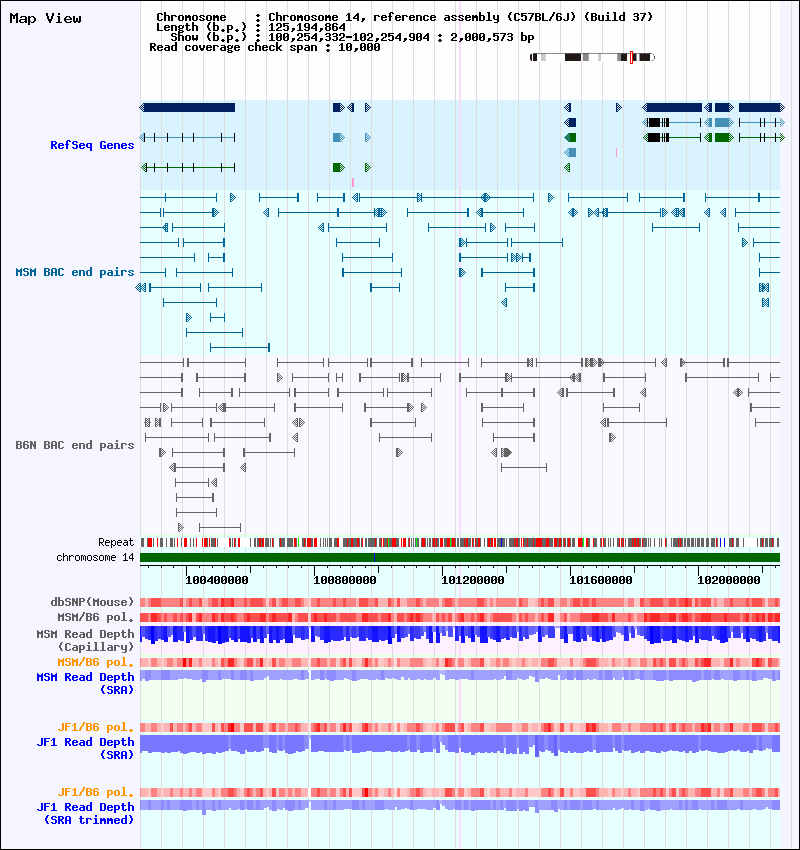
Task: Click the Repeat track label
Action: pyautogui.click(x=116, y=542)
